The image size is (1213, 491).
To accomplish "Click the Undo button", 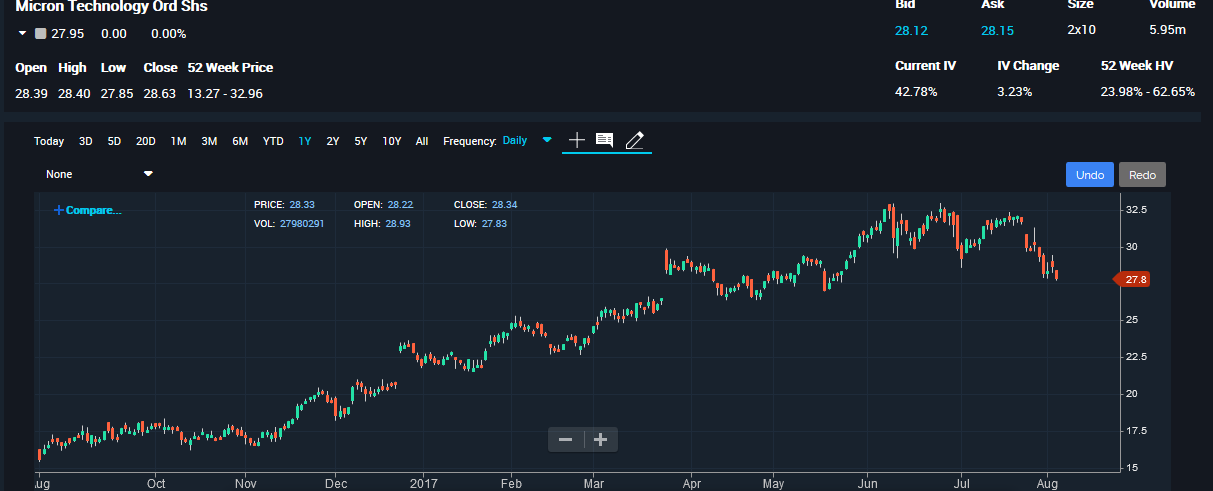I will (x=1090, y=175).
